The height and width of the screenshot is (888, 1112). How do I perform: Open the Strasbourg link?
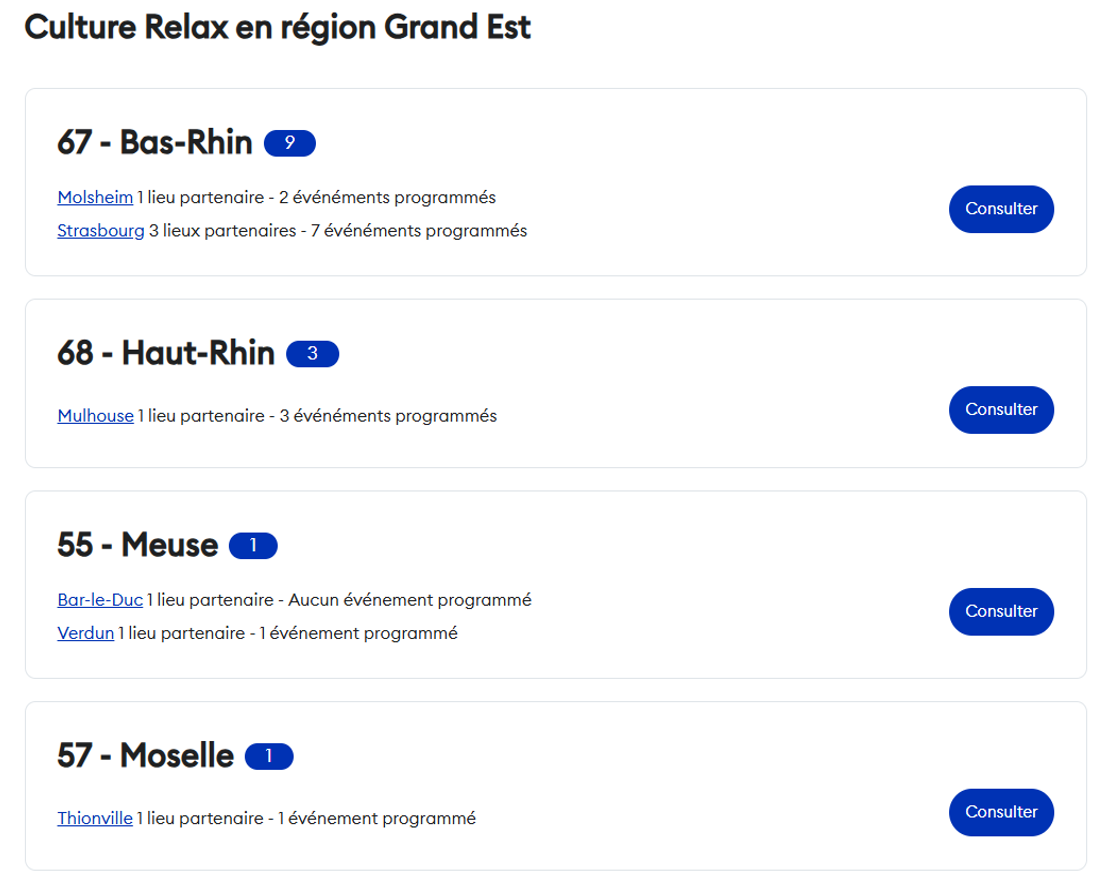(101, 231)
